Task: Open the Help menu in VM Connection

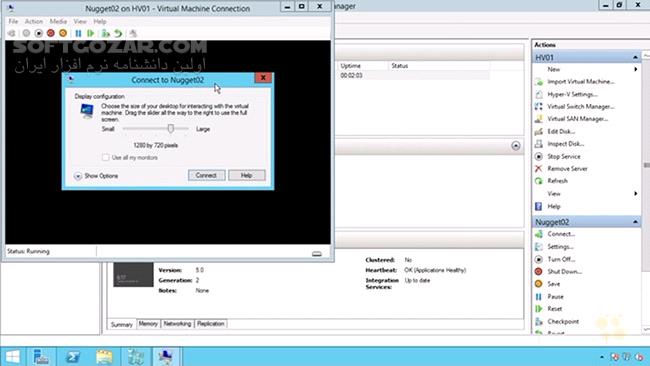Action: (99, 21)
